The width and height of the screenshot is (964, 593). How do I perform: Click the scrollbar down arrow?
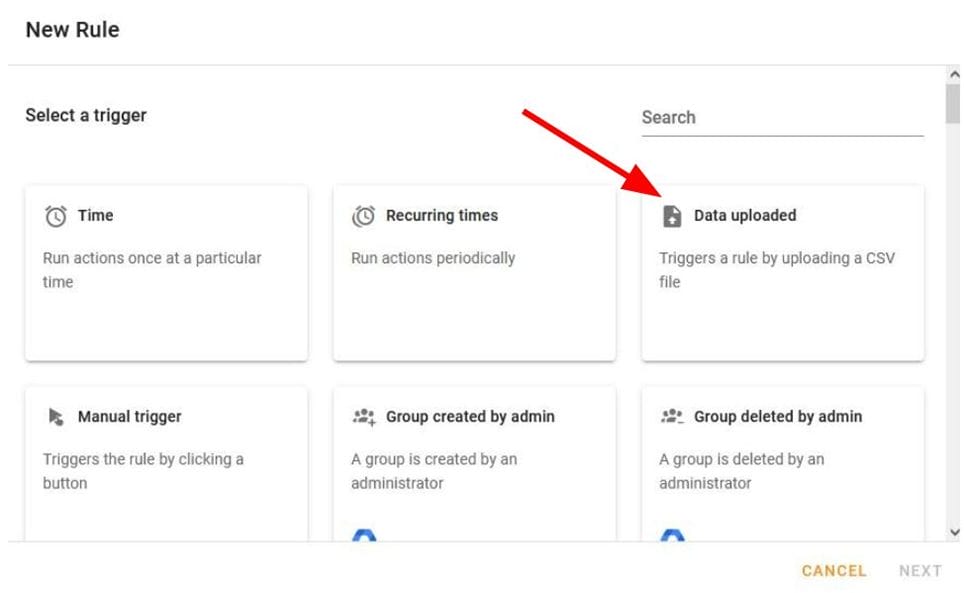coord(953,533)
